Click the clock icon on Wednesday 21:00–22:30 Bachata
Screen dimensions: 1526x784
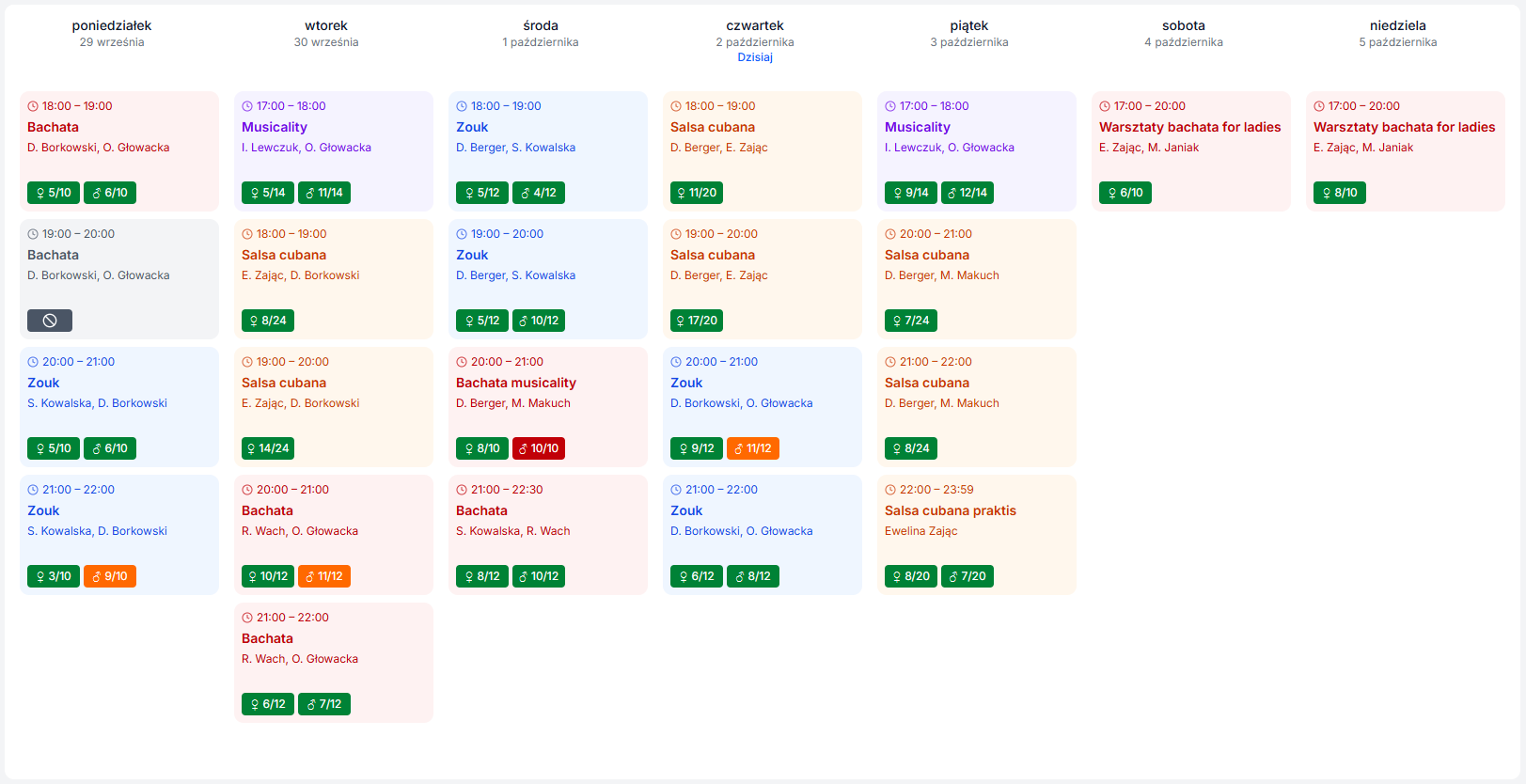(x=462, y=490)
